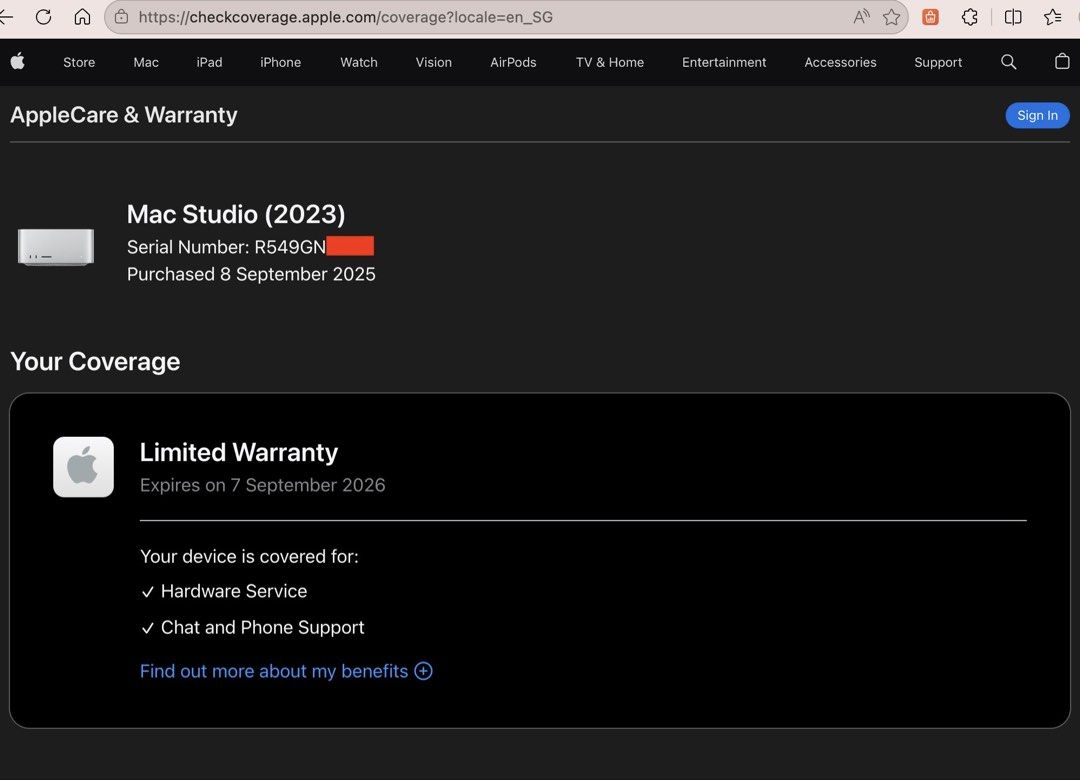
Task: Open the Apple site search icon
Action: (1008, 62)
